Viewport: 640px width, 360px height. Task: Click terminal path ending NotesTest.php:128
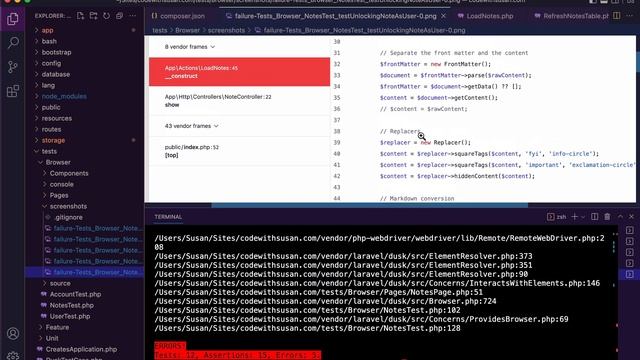pyautogui.click(x=307, y=329)
